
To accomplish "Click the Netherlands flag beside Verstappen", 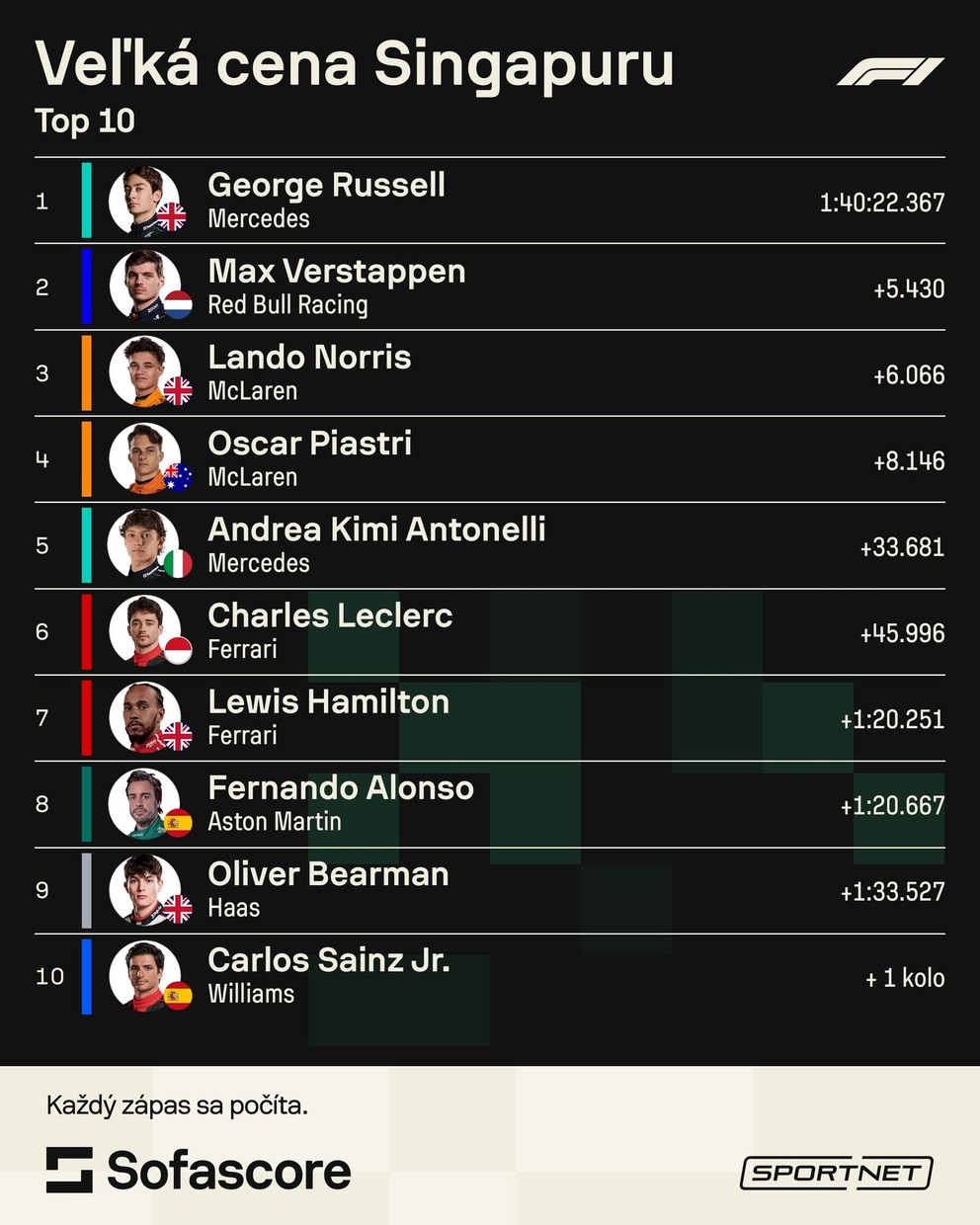I will coord(177,305).
